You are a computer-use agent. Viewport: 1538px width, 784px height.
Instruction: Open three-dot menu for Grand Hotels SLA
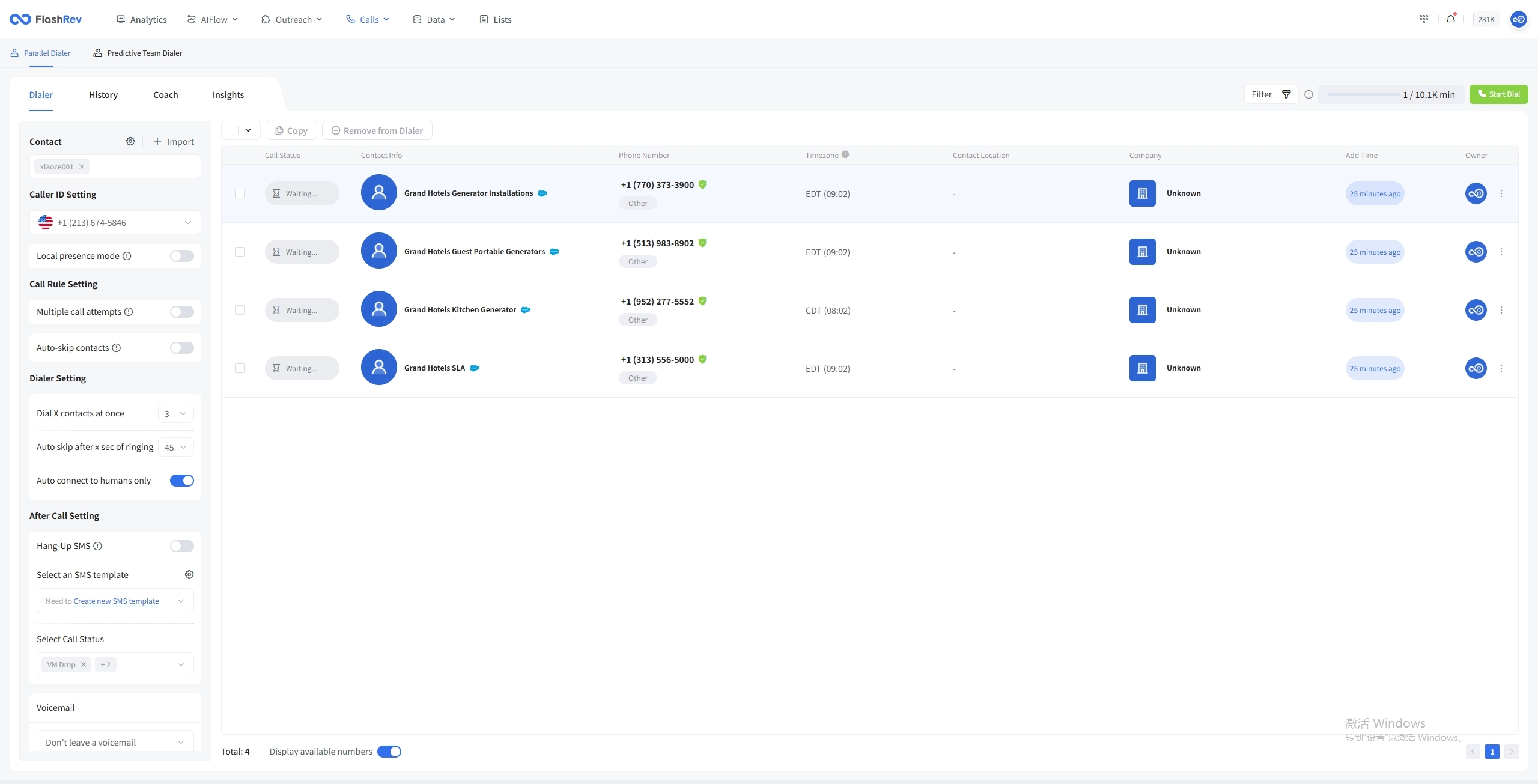pos(1501,368)
